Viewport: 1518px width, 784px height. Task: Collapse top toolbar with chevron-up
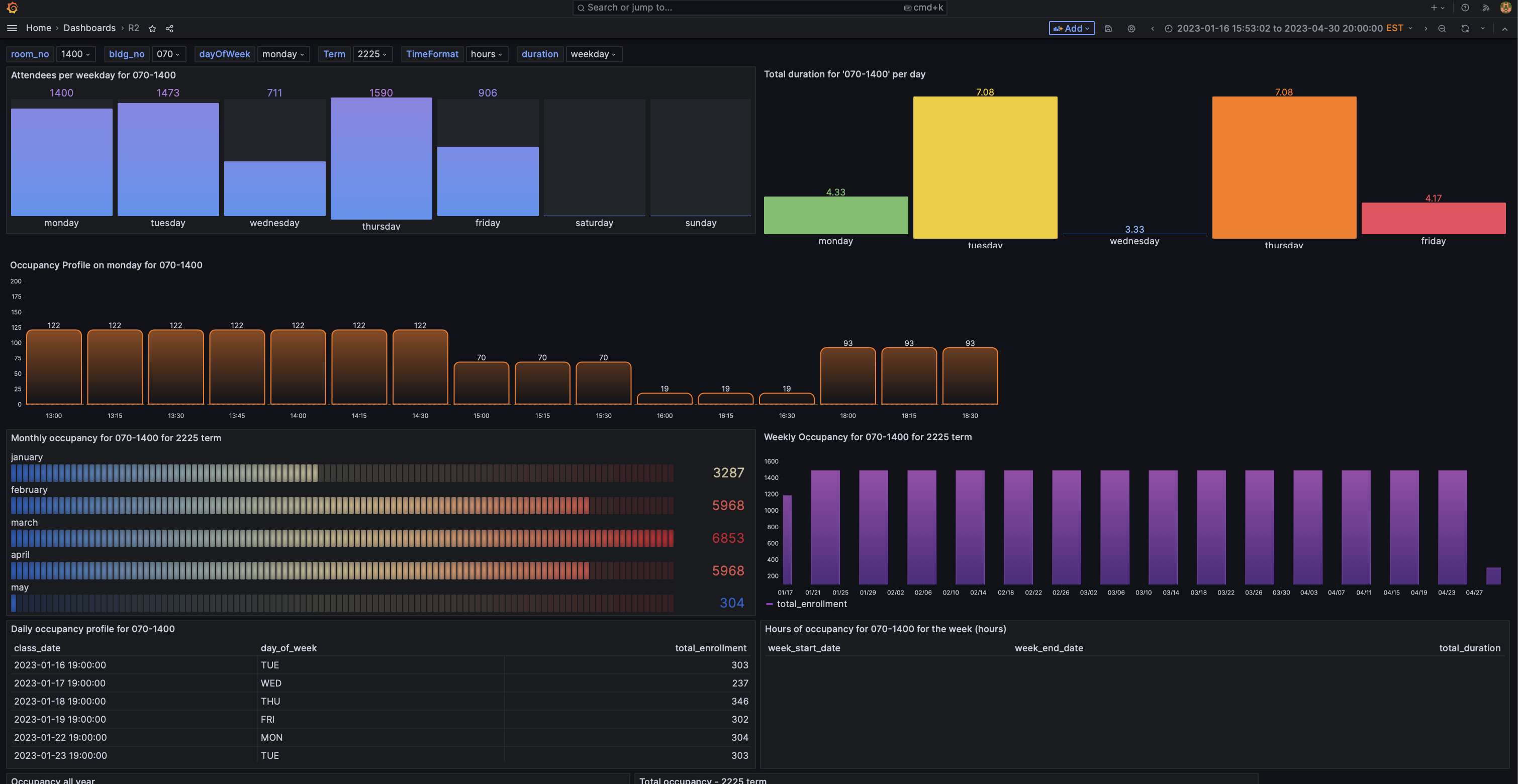(1504, 28)
